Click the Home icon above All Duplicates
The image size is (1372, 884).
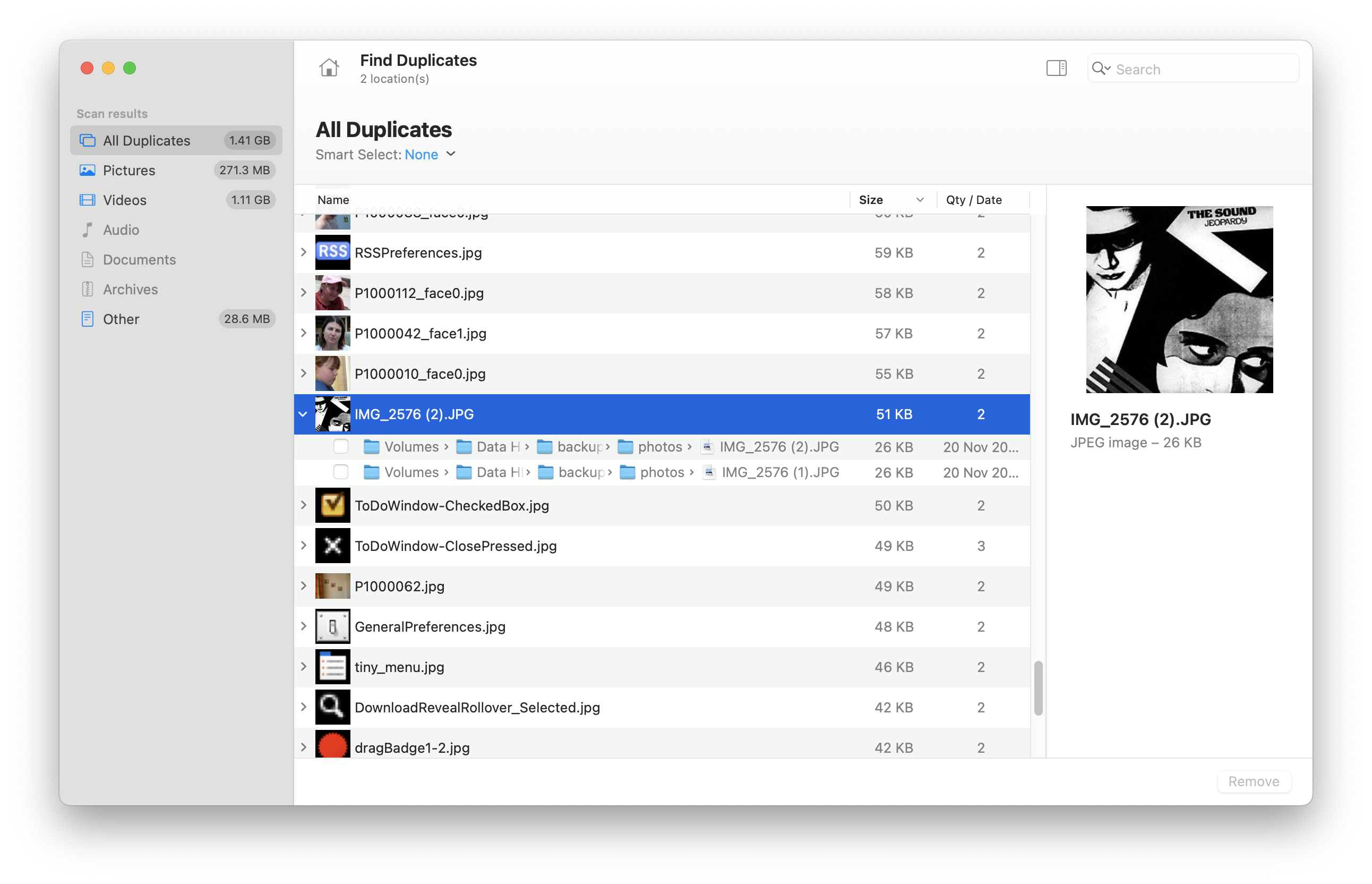[329, 67]
